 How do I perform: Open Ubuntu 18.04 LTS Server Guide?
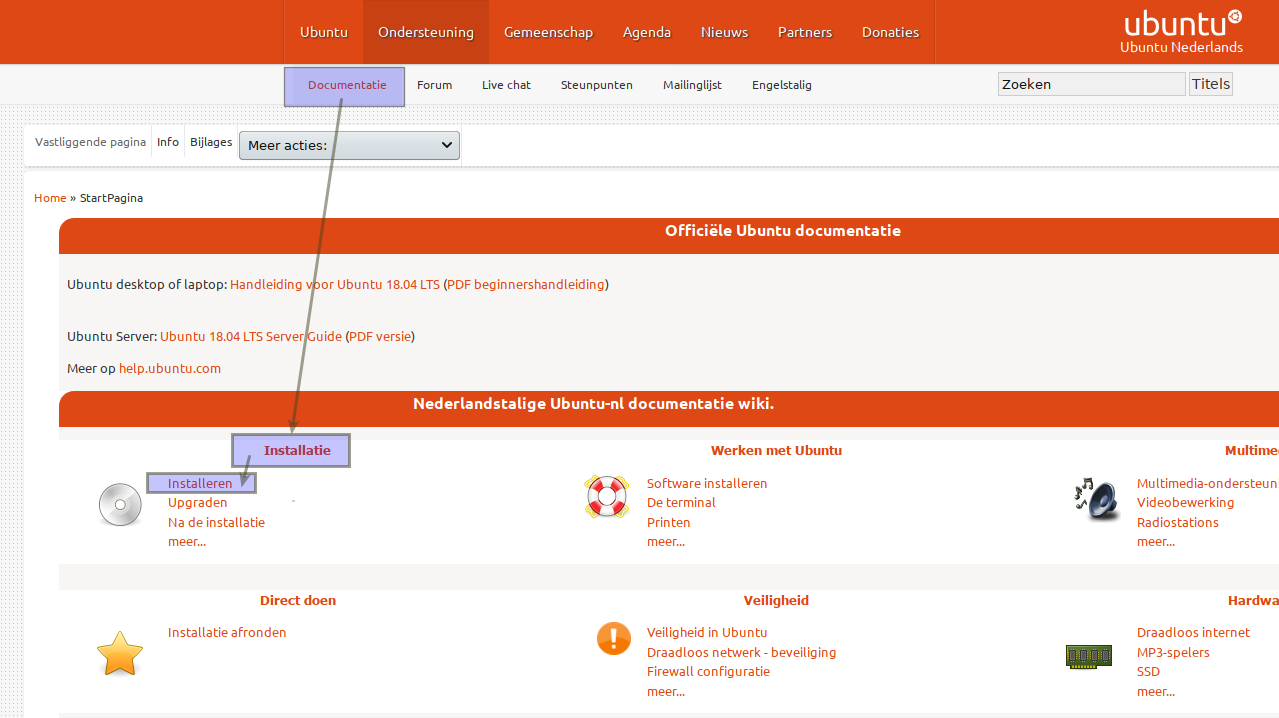251,337
